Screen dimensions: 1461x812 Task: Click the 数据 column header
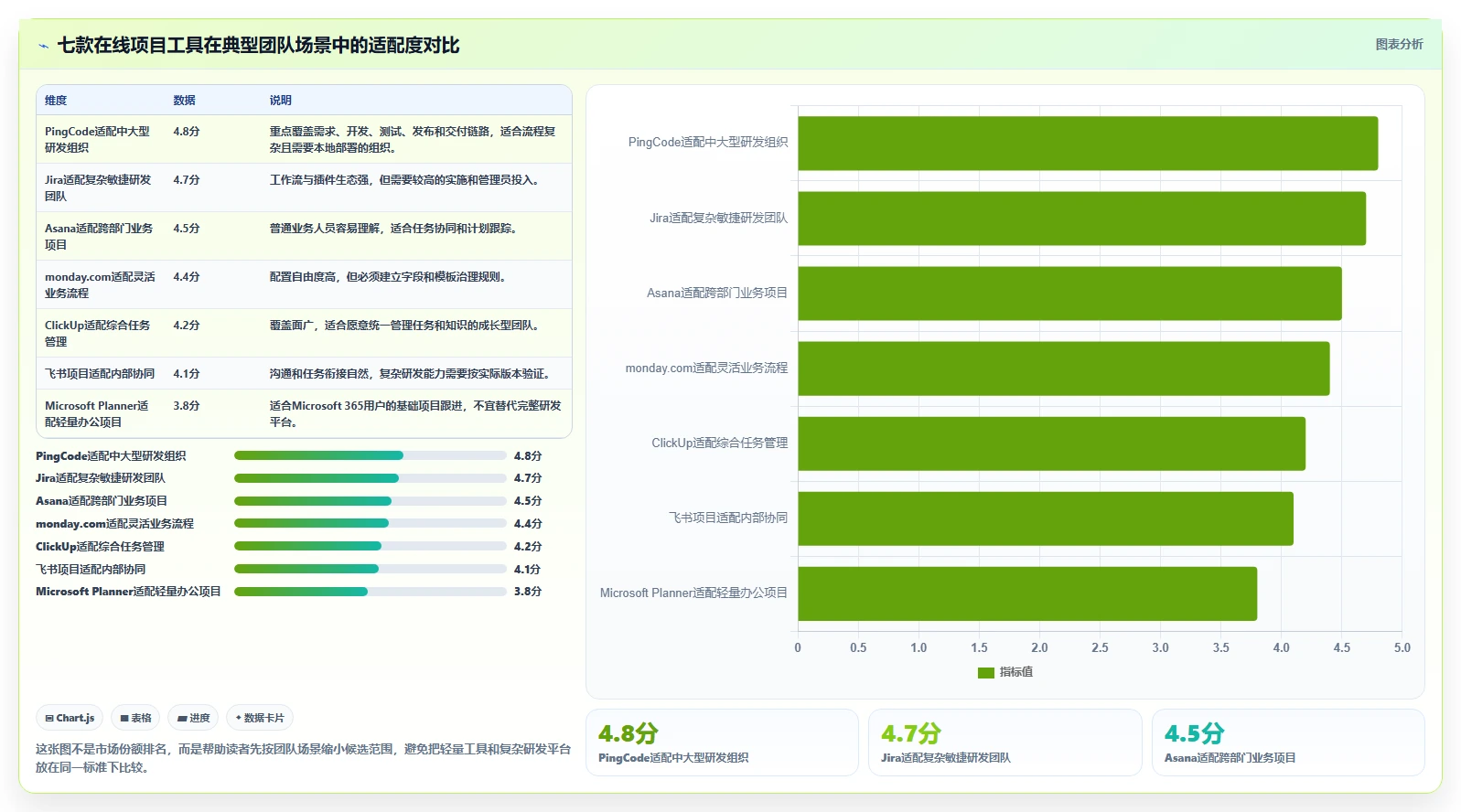click(x=184, y=101)
